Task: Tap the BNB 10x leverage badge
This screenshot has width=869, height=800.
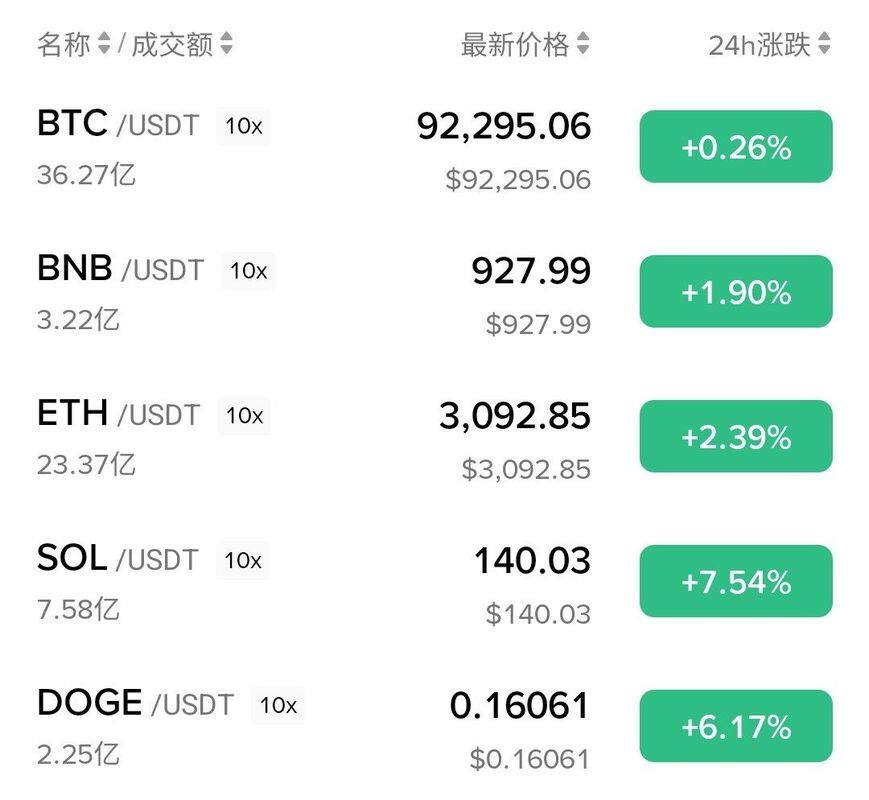Action: pos(248,271)
